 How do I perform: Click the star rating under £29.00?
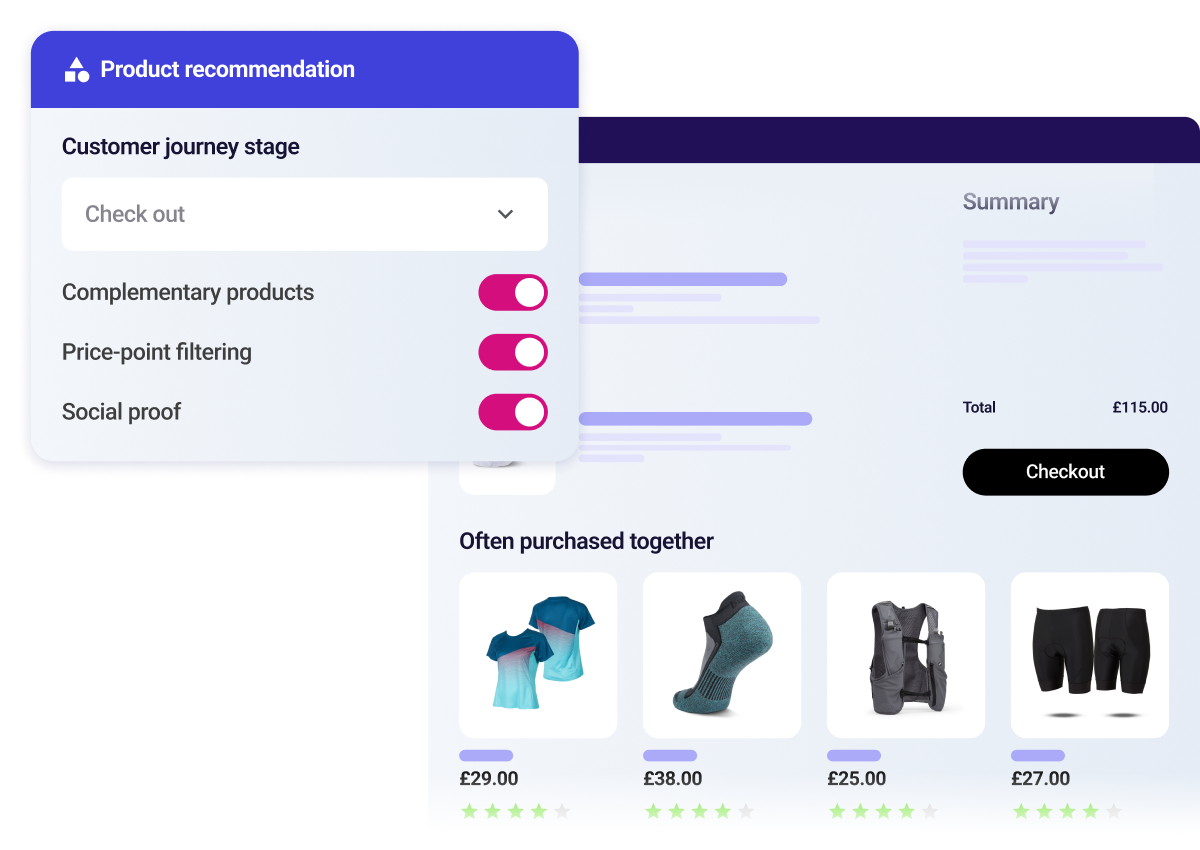click(515, 811)
